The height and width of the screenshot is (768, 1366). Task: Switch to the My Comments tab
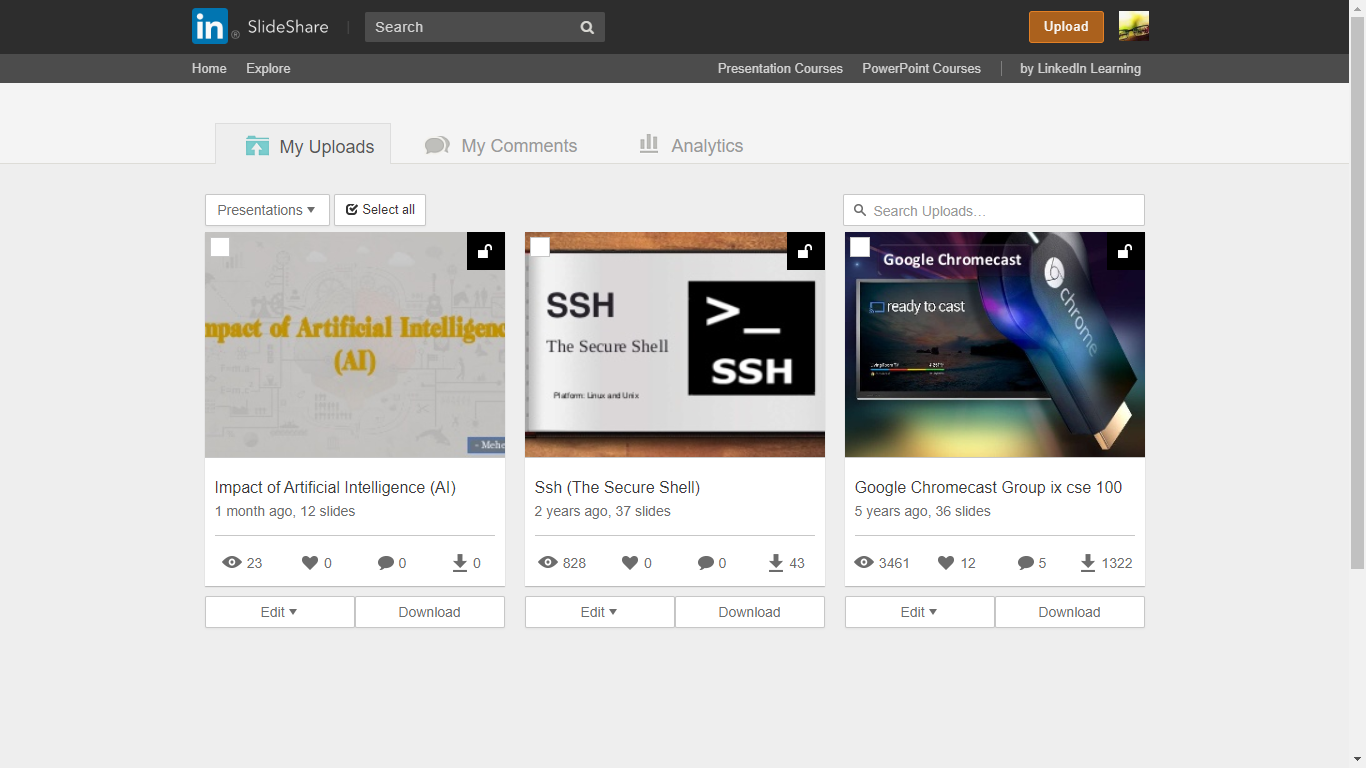[x=501, y=146]
